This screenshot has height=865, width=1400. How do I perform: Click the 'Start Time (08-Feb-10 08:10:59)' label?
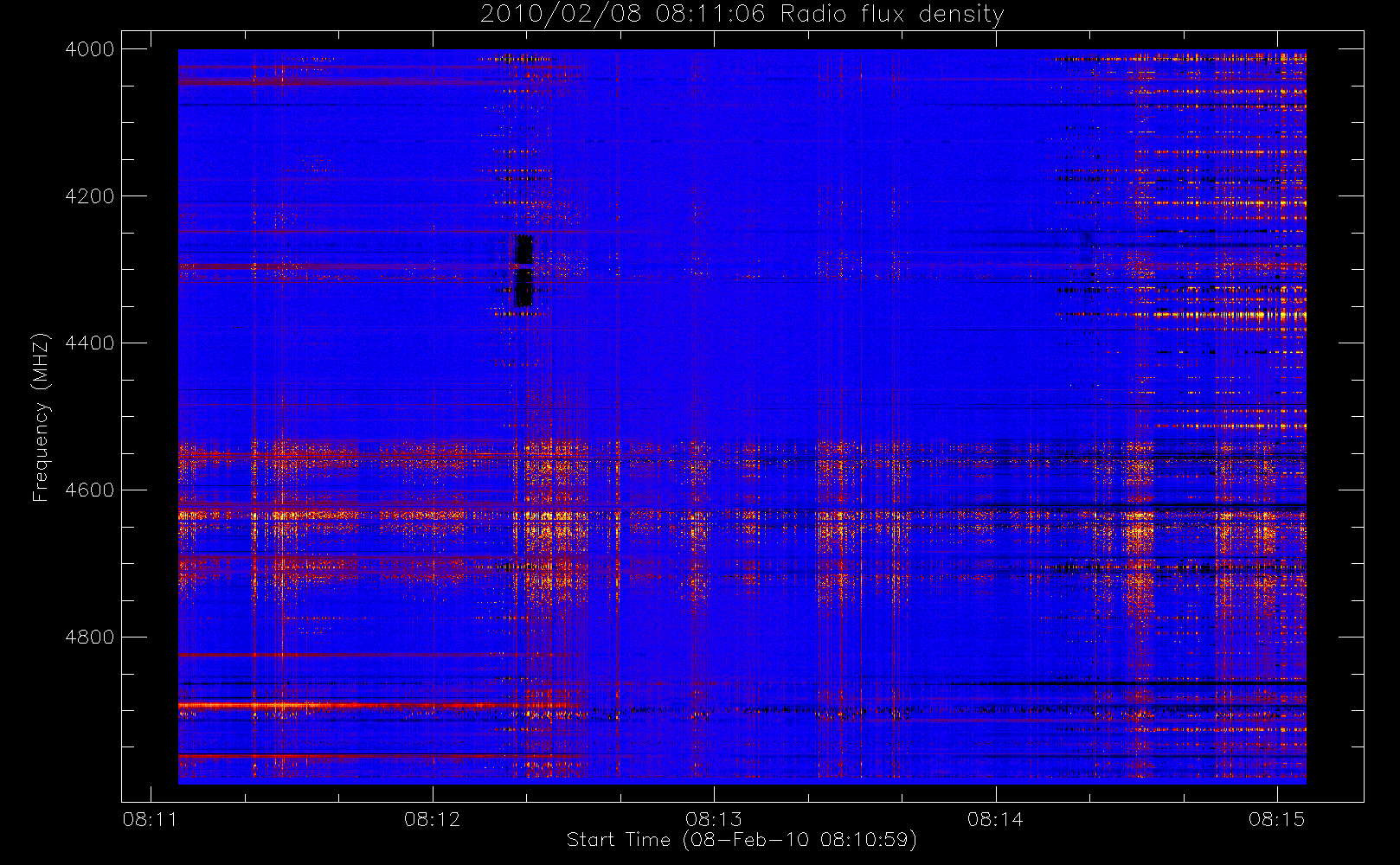pyautogui.click(x=742, y=840)
